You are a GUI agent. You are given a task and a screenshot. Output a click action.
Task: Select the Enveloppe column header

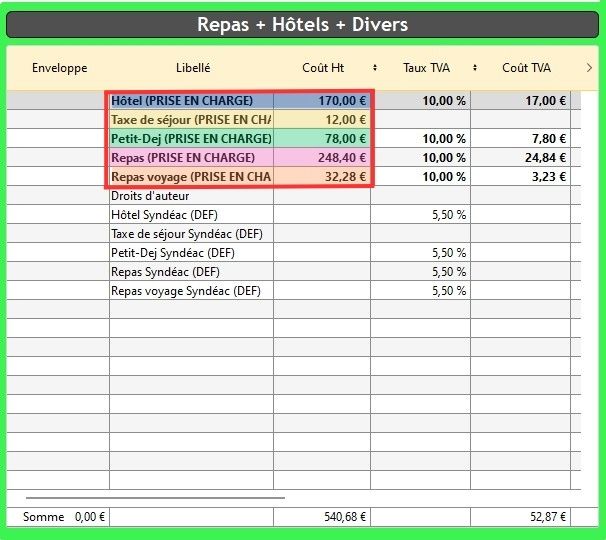60,68
